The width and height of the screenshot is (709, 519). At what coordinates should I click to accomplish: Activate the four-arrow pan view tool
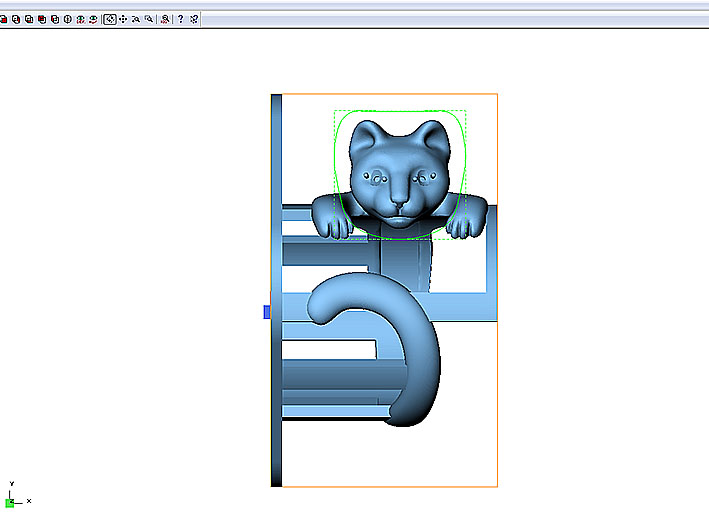[122, 19]
